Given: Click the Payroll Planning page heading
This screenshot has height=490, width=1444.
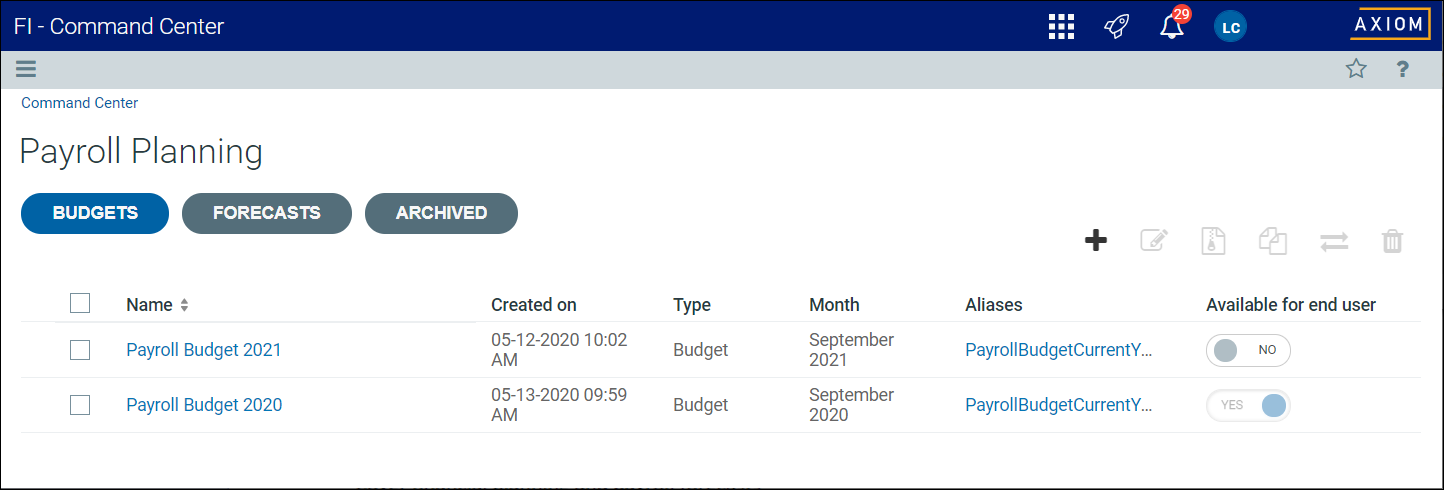Looking at the screenshot, I should pos(141,152).
